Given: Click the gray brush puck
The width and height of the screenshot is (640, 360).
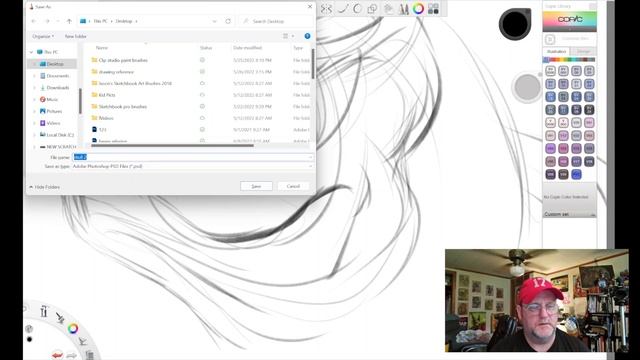Looking at the screenshot, I should [x=527, y=87].
